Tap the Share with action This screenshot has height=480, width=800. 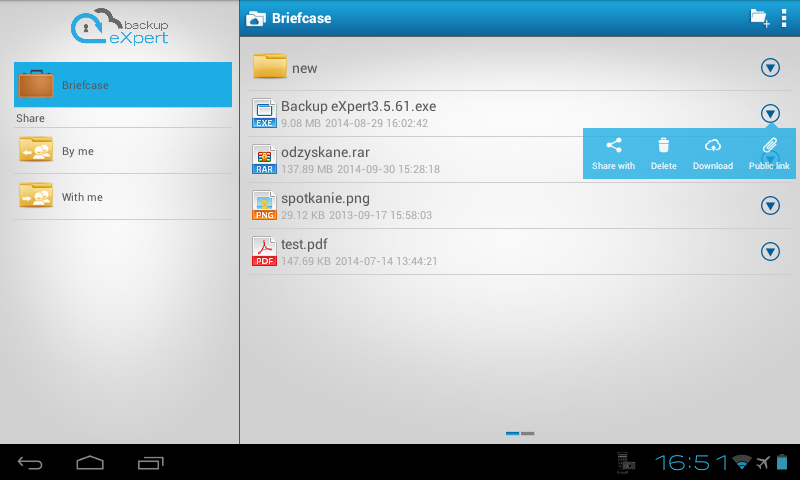tap(613, 154)
